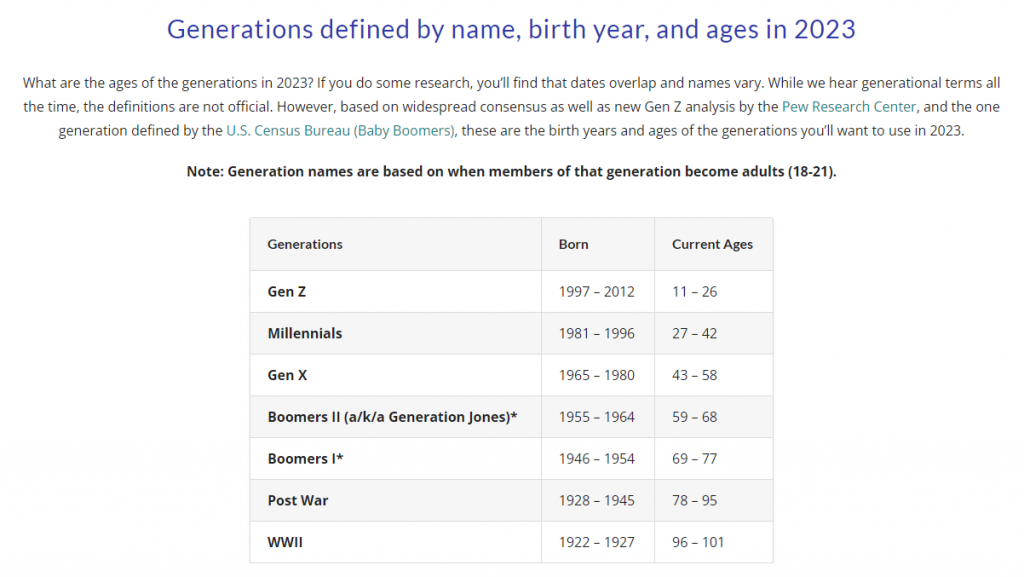Click the page title about generations in 2023
The image size is (1024, 577).
(x=511, y=29)
